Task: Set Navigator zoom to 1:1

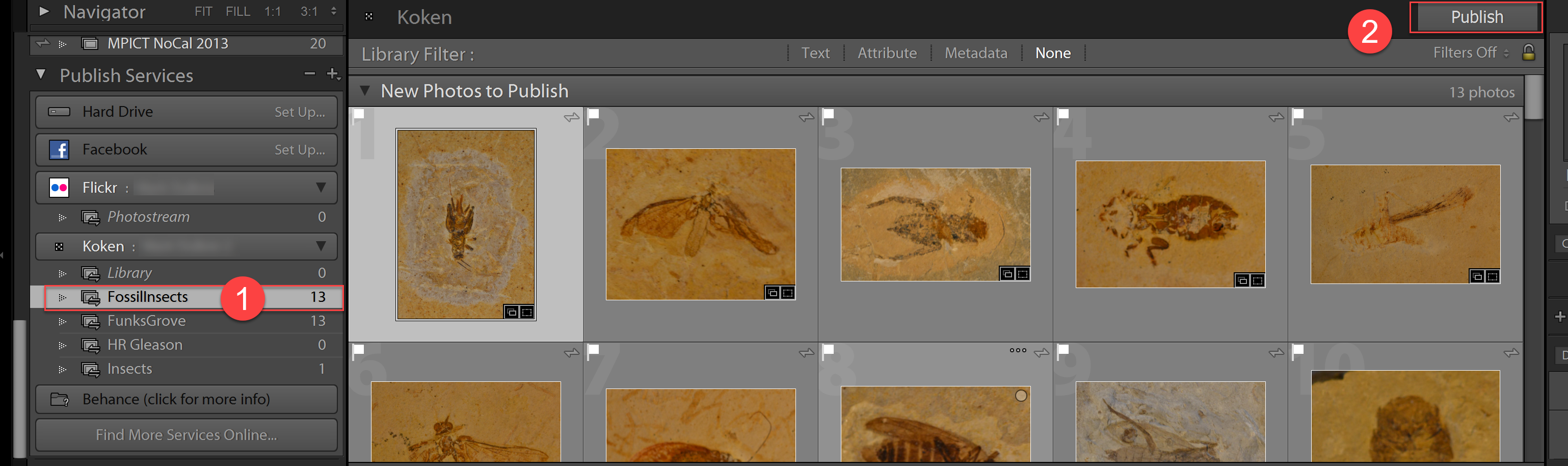Action: [273, 12]
